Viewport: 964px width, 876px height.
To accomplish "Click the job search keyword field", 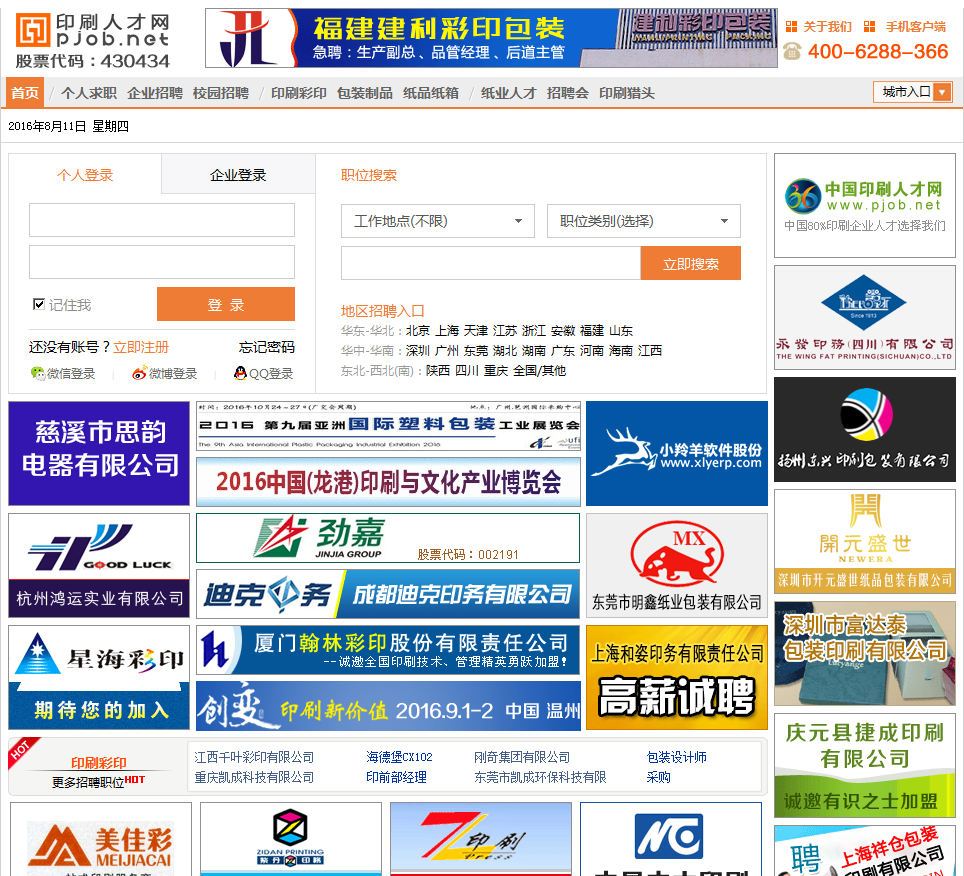I will click(x=491, y=263).
